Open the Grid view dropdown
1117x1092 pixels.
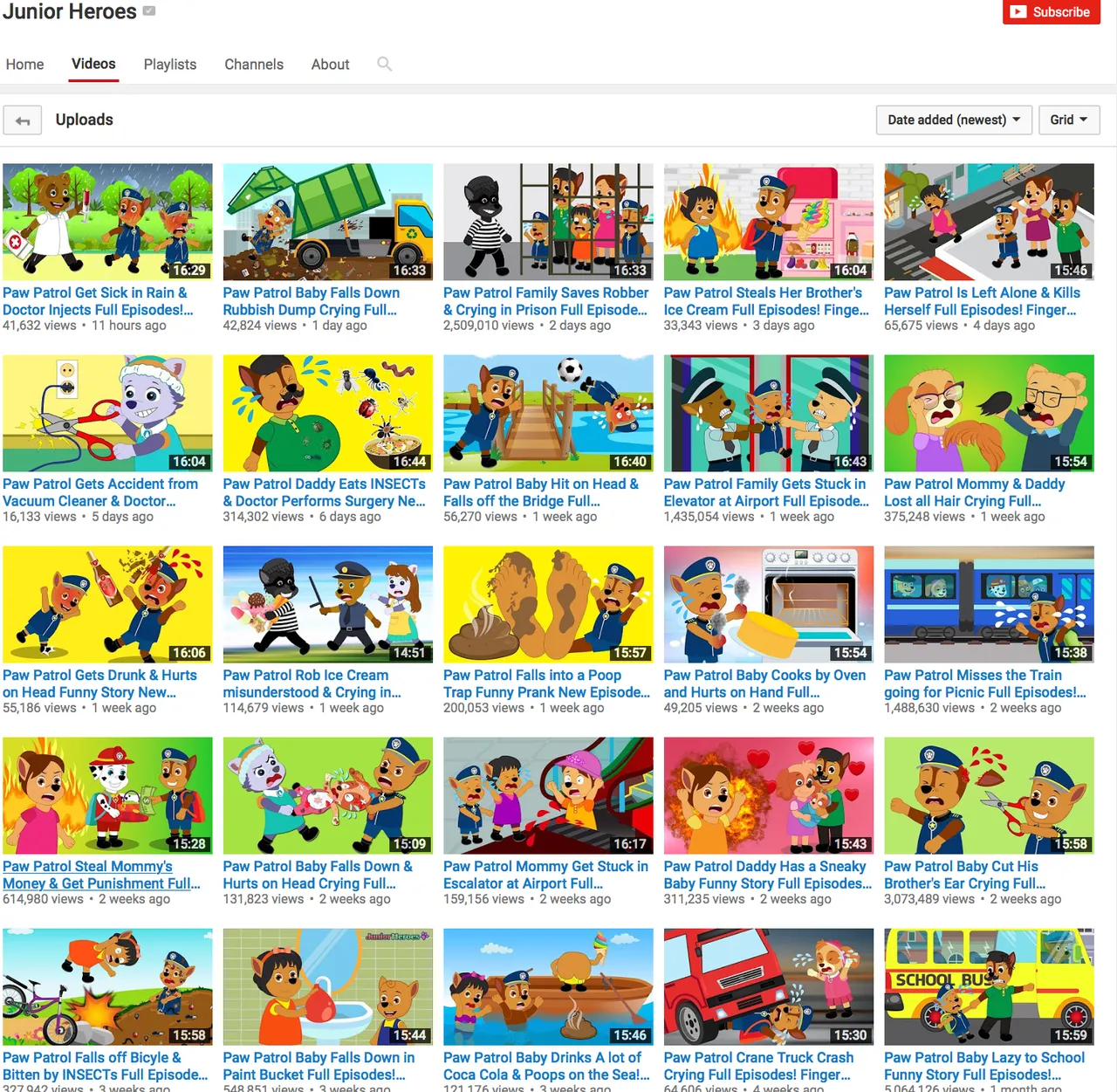pos(1069,120)
